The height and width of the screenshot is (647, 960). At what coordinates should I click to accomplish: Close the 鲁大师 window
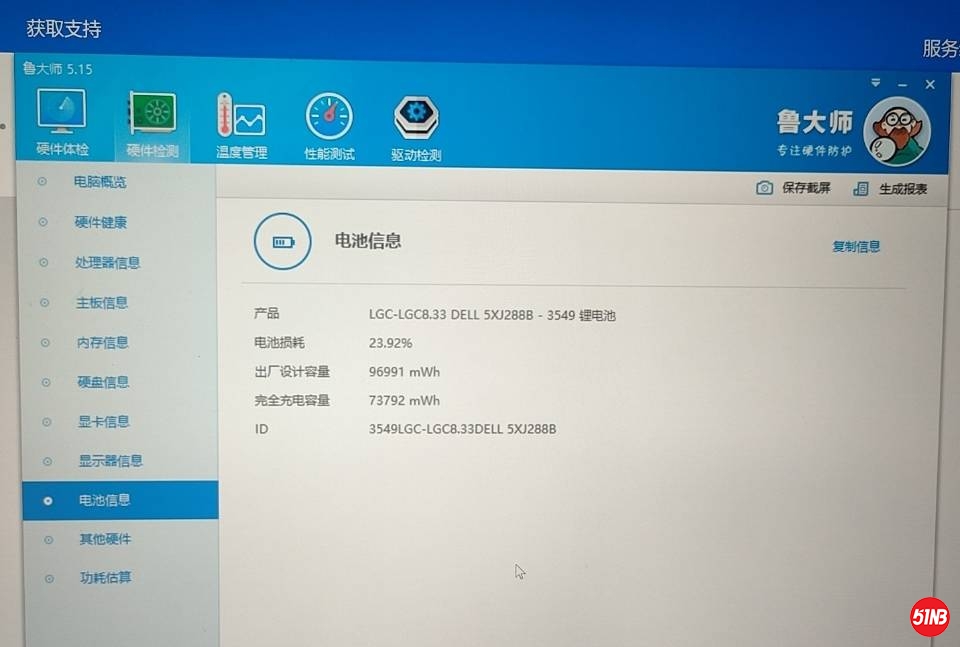(930, 84)
